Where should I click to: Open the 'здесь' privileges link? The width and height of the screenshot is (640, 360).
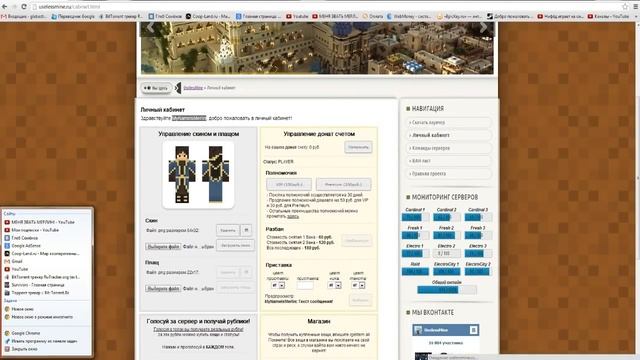coord(293,216)
